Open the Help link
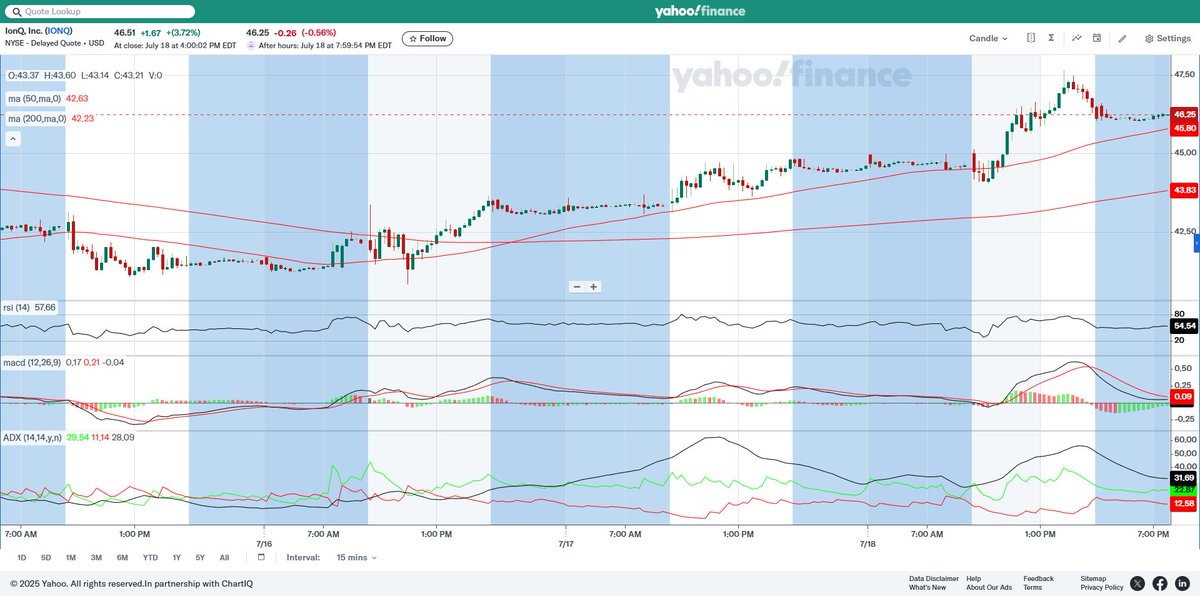 (974, 578)
